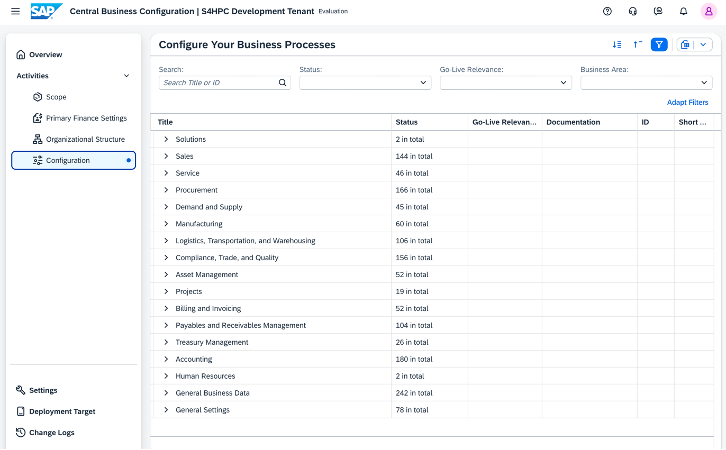This screenshot has height=450, width=726.
Task: Open the Status dropdown
Action: pos(365,82)
